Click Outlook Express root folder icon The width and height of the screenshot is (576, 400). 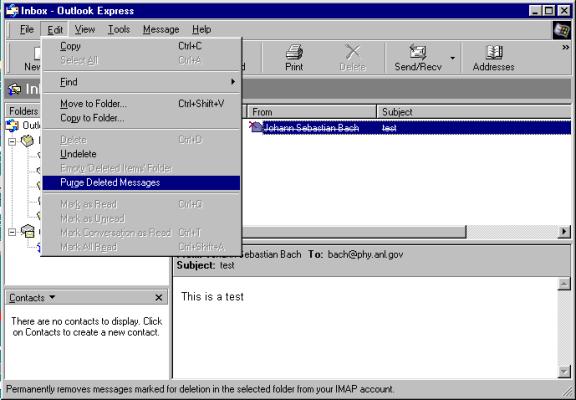(12, 126)
